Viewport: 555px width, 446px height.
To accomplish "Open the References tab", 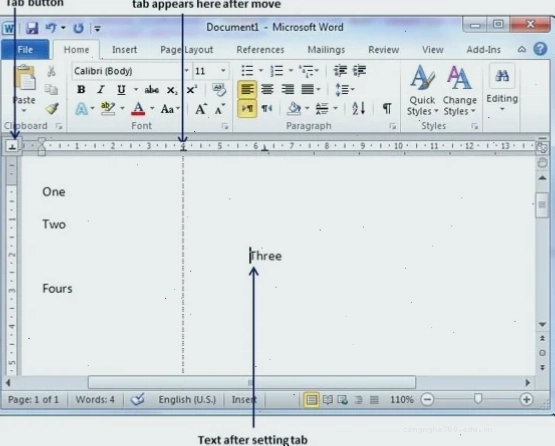I will [260, 50].
